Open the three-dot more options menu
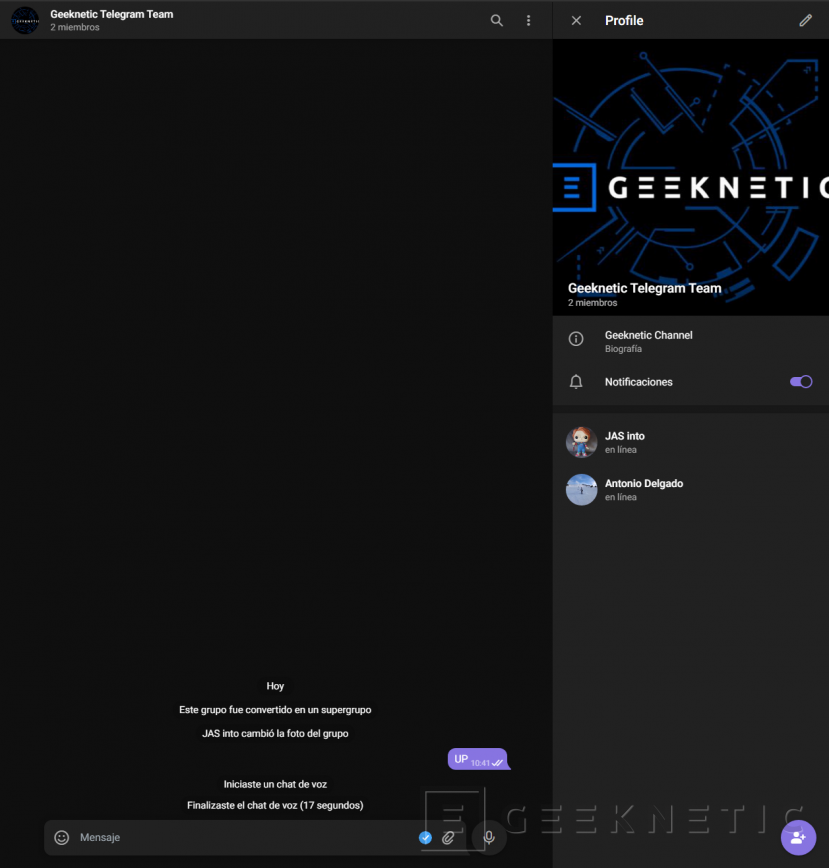829x868 pixels. click(528, 20)
